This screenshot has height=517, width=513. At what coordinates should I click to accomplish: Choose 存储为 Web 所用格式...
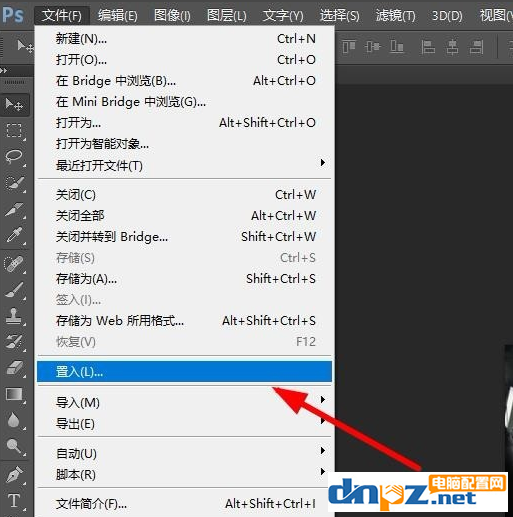click(x=184, y=321)
